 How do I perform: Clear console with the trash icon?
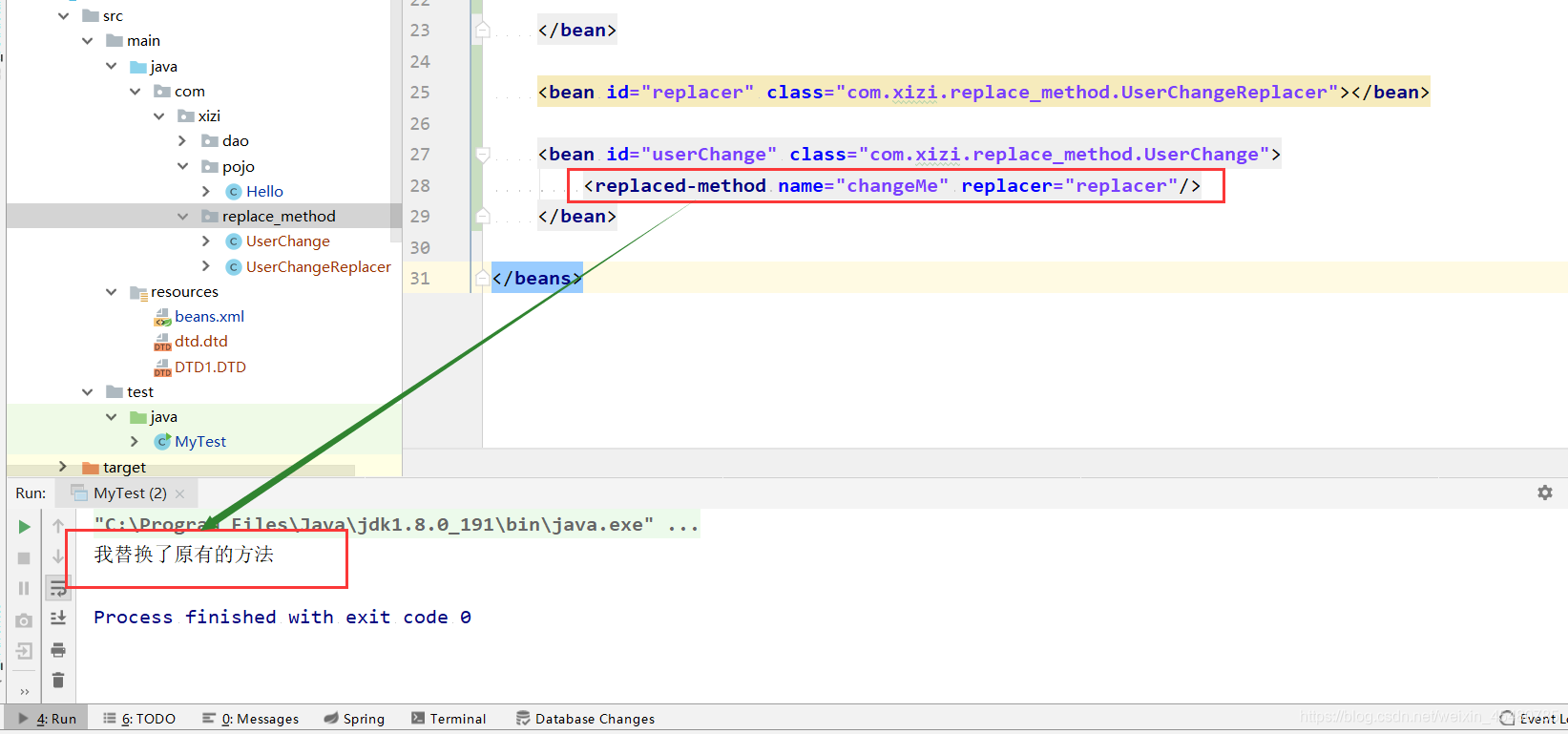[58, 680]
